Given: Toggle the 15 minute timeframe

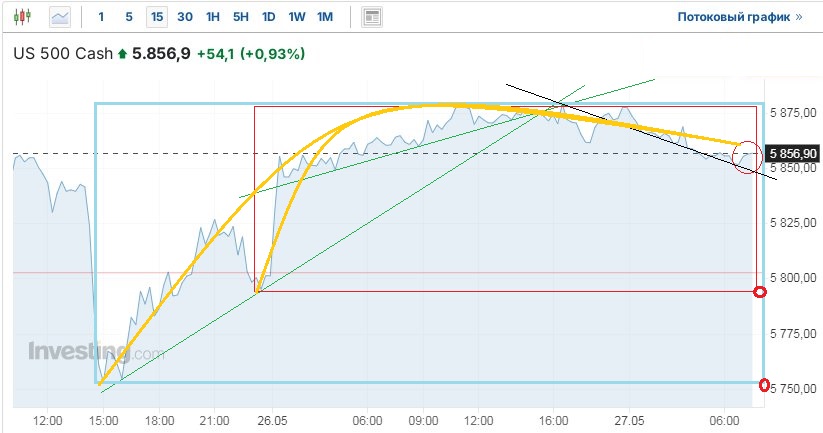Looking at the screenshot, I should coord(157,17).
